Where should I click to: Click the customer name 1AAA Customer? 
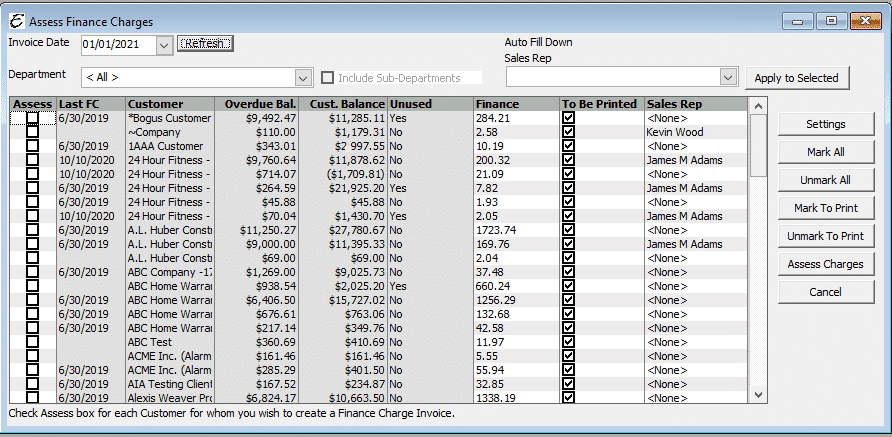[x=165, y=146]
